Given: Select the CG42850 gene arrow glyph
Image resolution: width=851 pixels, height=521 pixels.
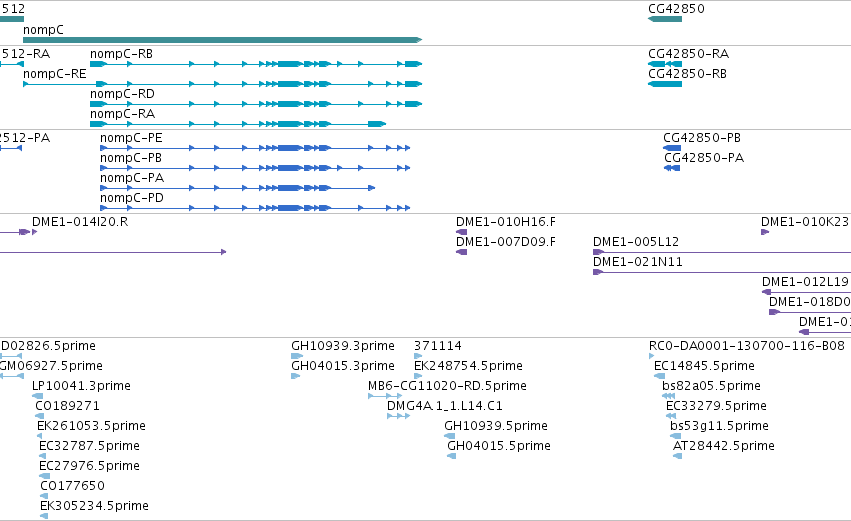Looking at the screenshot, I should pyautogui.click(x=665, y=19).
